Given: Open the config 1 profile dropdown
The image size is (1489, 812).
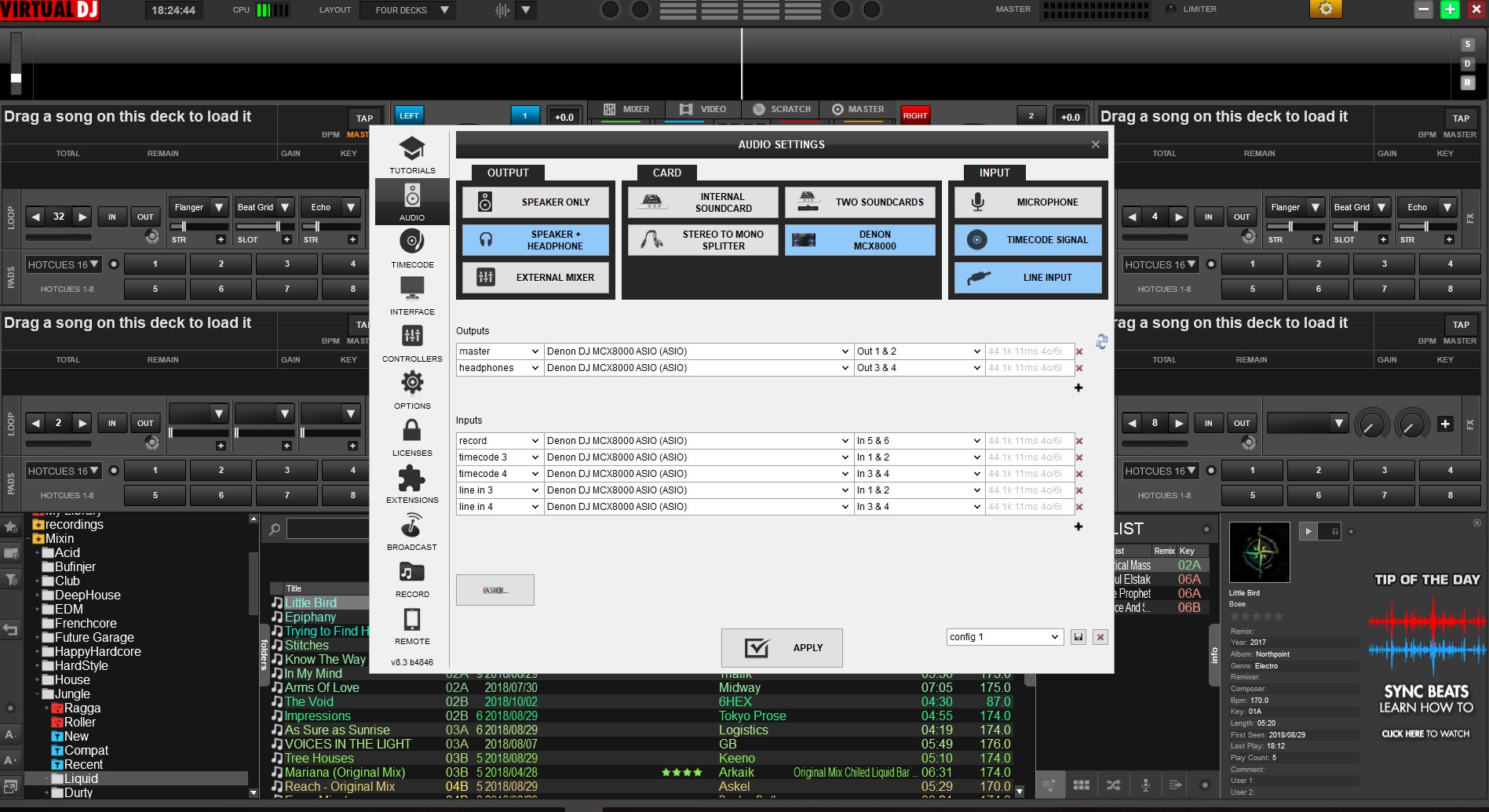Looking at the screenshot, I should 1005,637.
